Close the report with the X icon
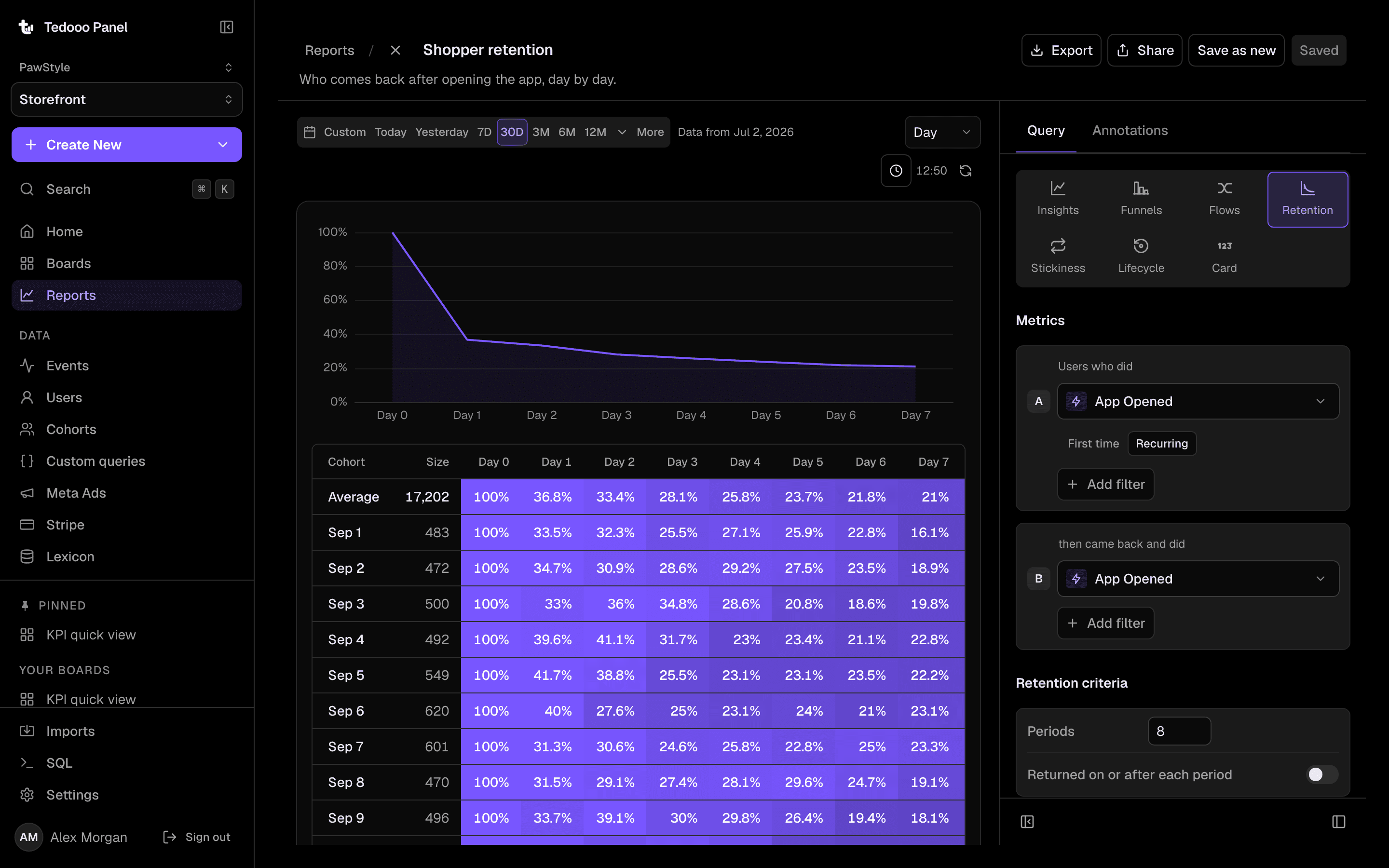This screenshot has height=868, width=1389. pyautogui.click(x=395, y=51)
